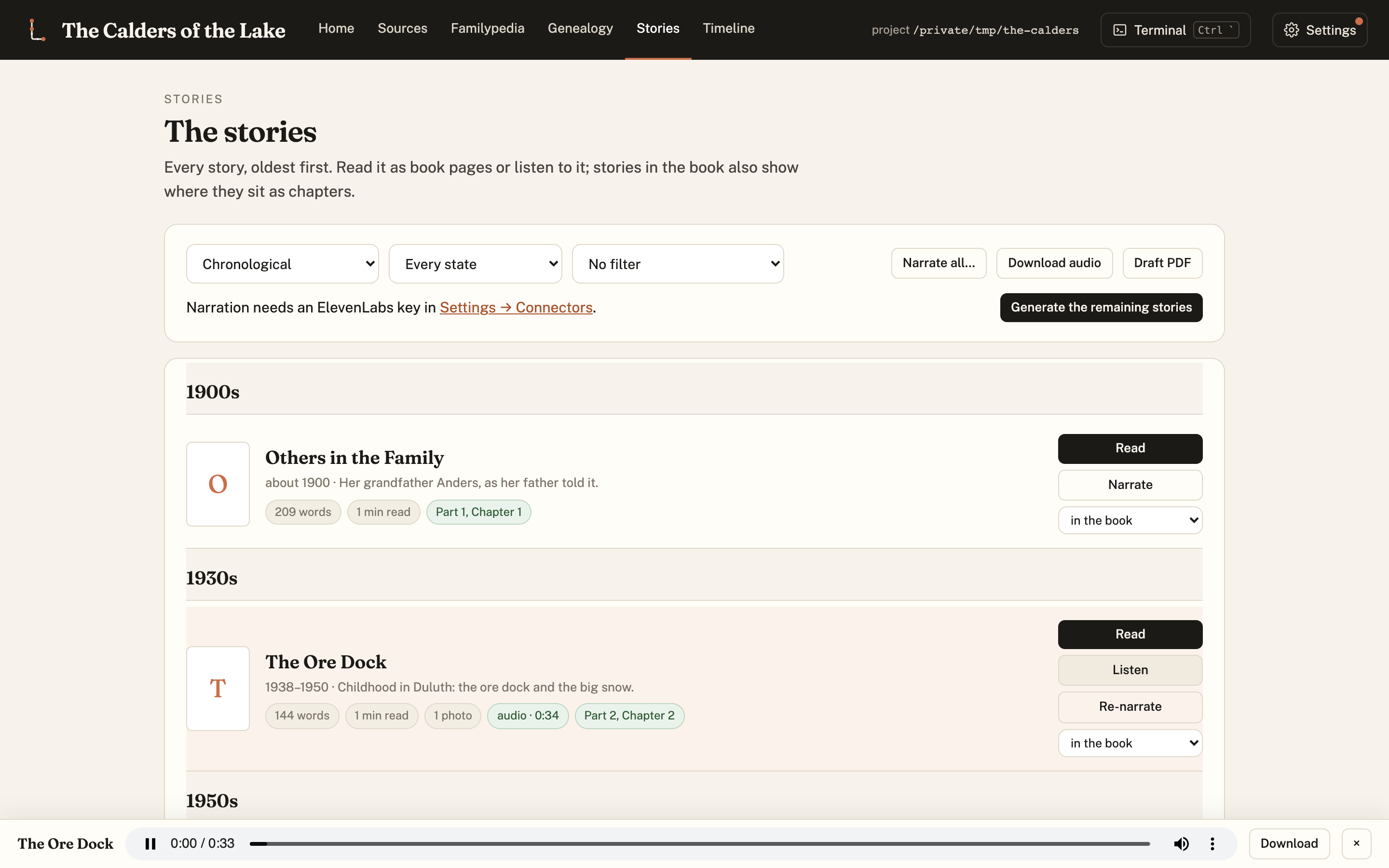
Task: Download The Ore Dock audio from player
Action: (x=1289, y=843)
